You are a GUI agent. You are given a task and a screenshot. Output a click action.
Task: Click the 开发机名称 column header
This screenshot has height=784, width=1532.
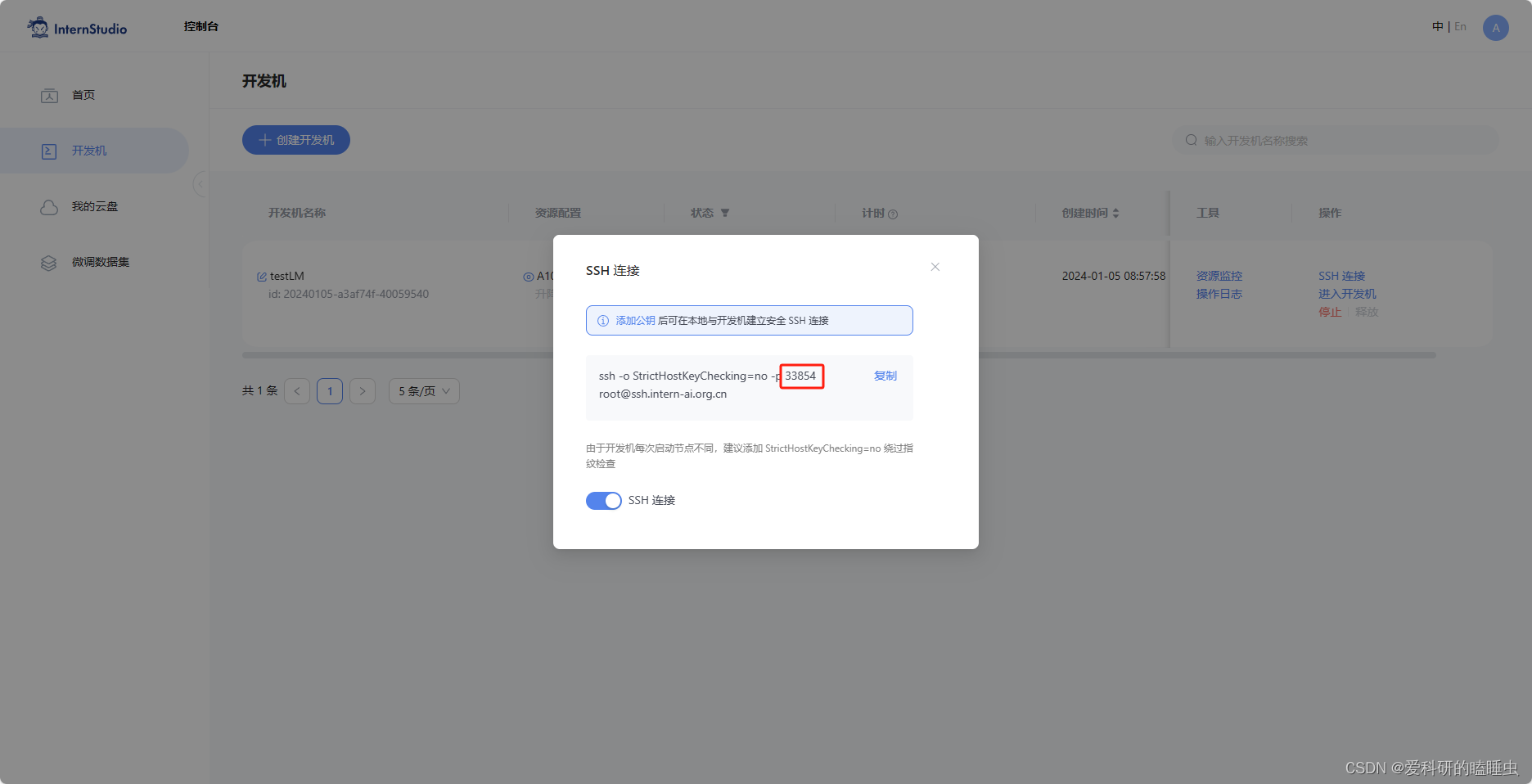tap(297, 213)
